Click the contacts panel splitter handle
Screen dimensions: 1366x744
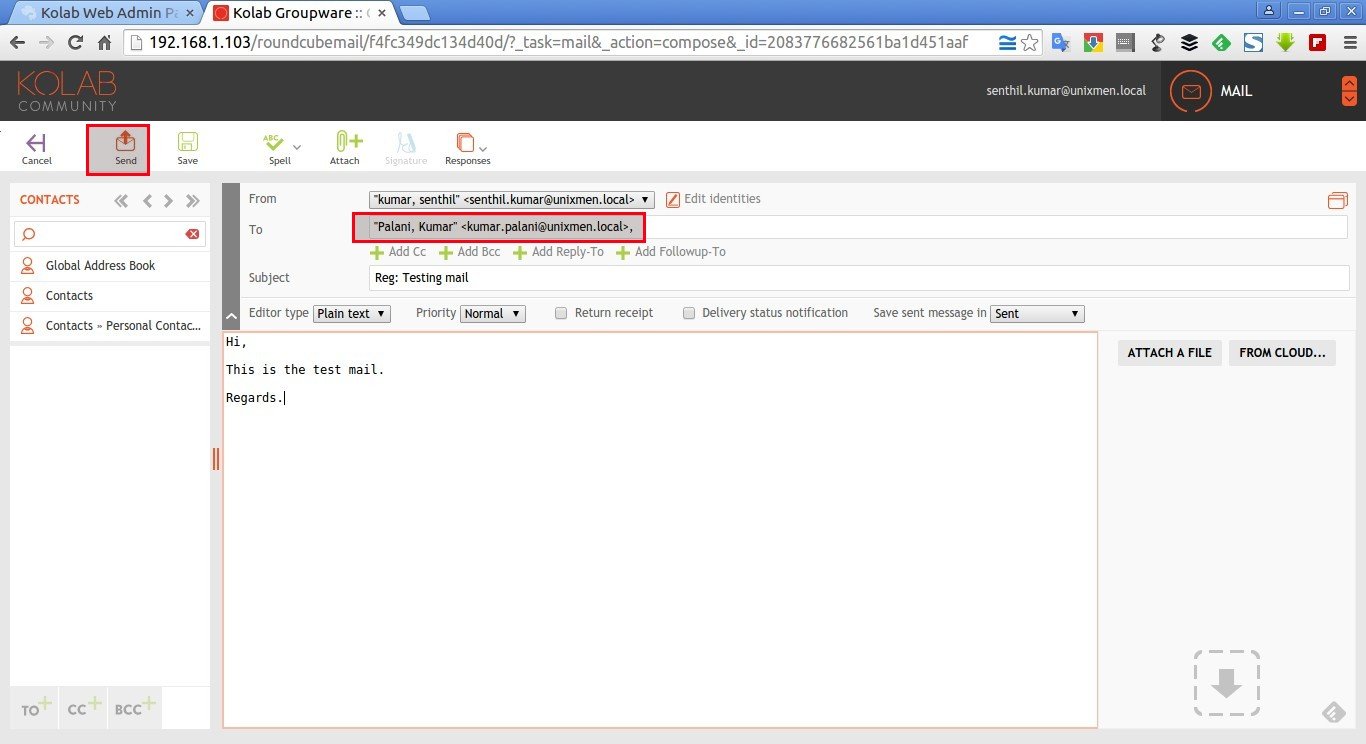pyautogui.click(x=216, y=458)
